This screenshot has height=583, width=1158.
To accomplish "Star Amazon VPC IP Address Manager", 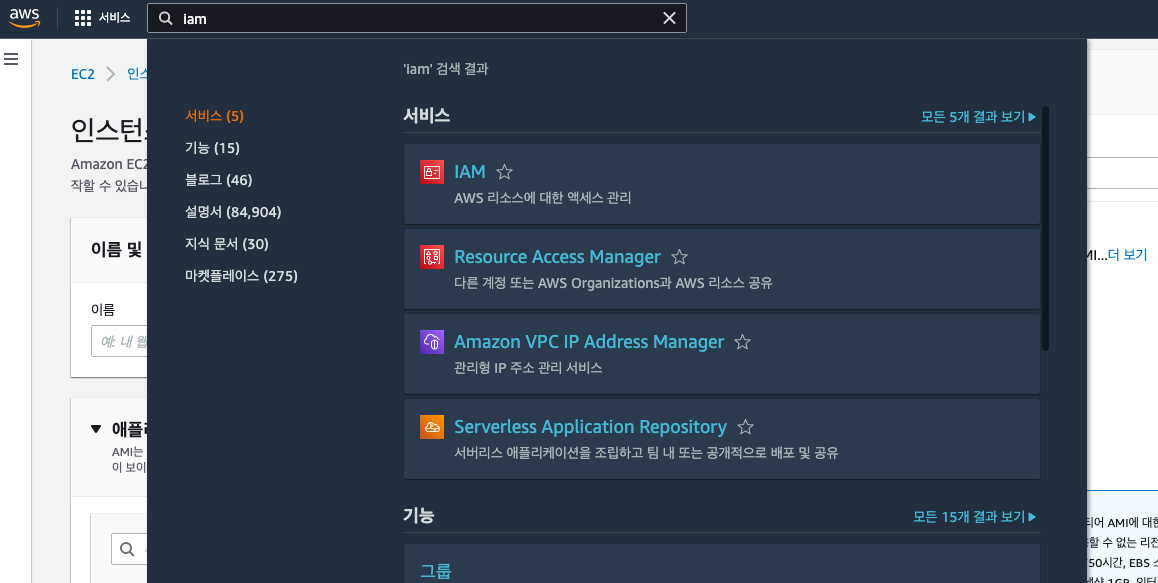I will 742,342.
